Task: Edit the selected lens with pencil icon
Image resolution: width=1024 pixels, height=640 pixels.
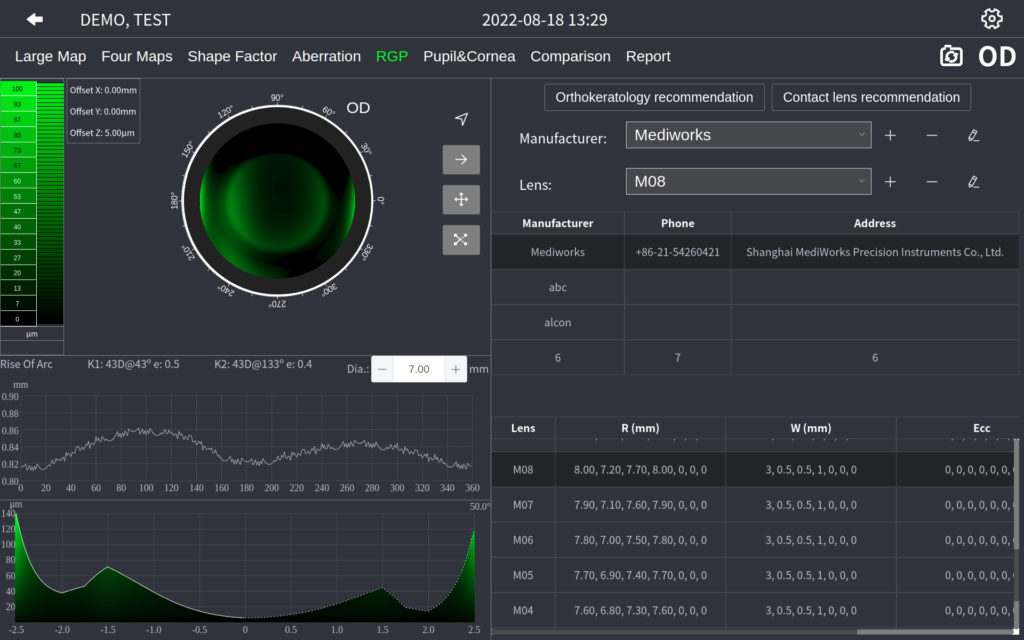Action: coord(973,182)
